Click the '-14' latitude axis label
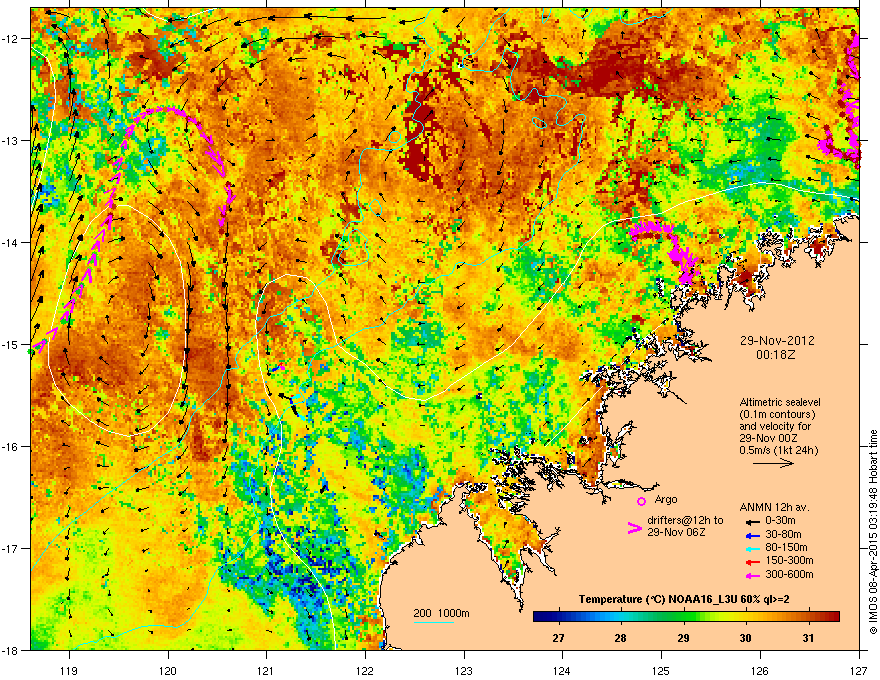 pos(11,242)
